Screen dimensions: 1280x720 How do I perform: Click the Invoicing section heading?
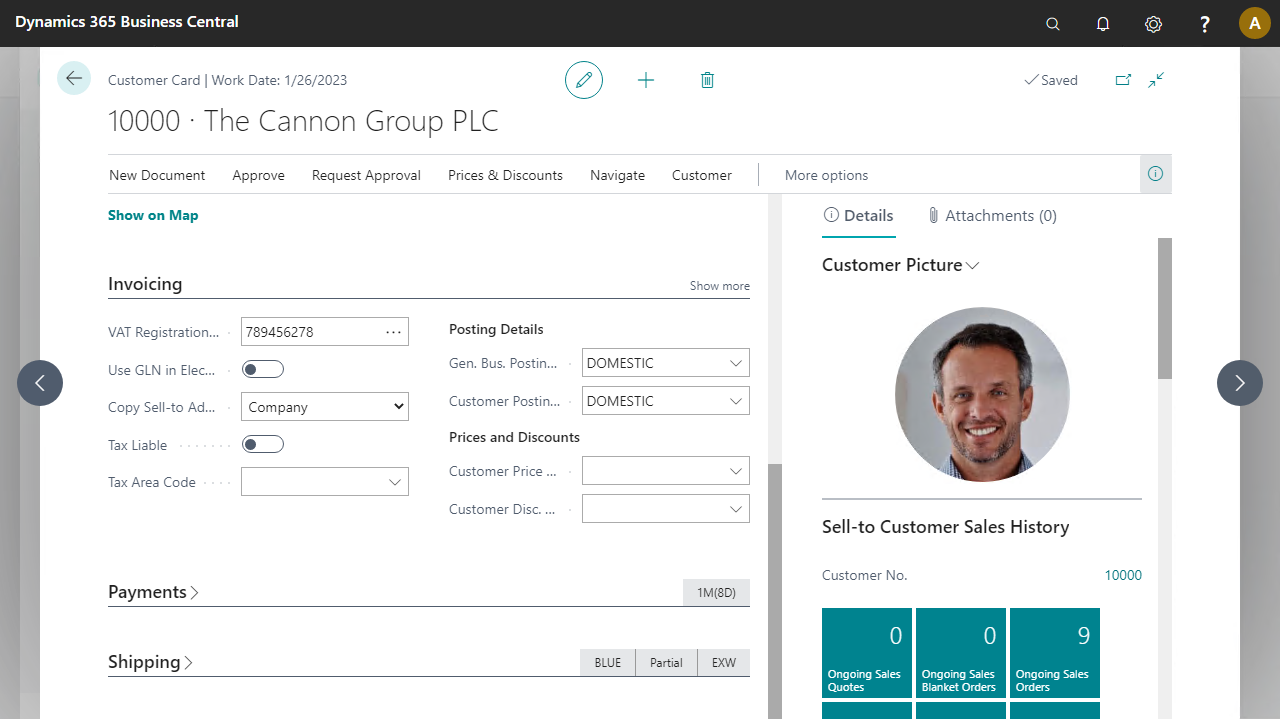tap(145, 284)
